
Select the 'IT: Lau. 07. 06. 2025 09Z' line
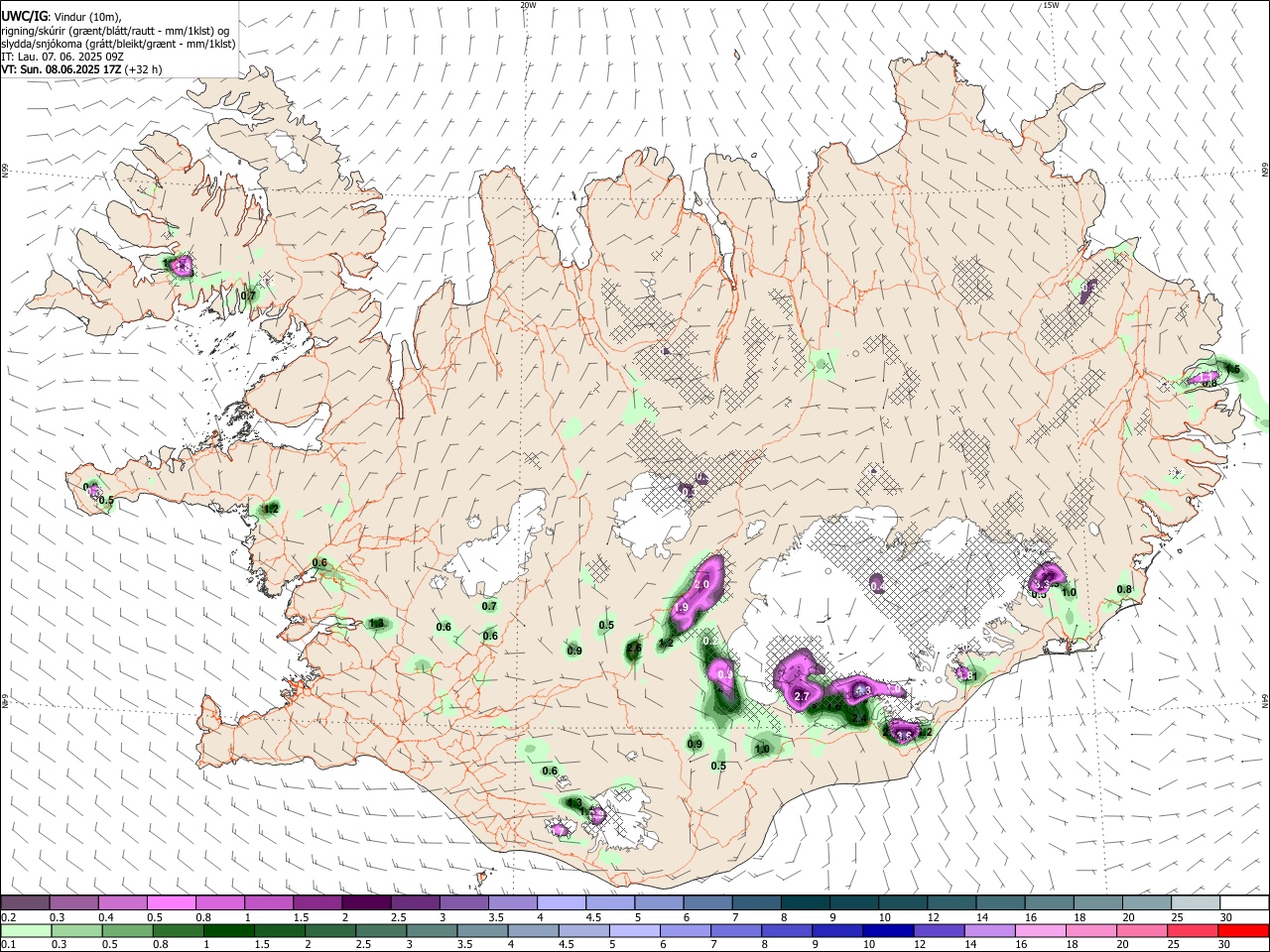click(x=63, y=57)
